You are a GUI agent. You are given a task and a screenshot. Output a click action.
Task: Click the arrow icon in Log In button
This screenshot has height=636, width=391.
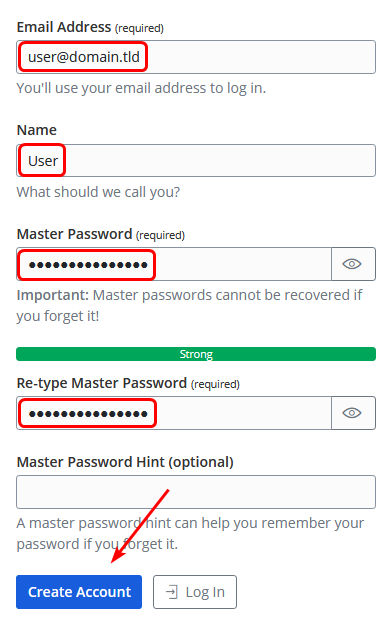tap(172, 592)
